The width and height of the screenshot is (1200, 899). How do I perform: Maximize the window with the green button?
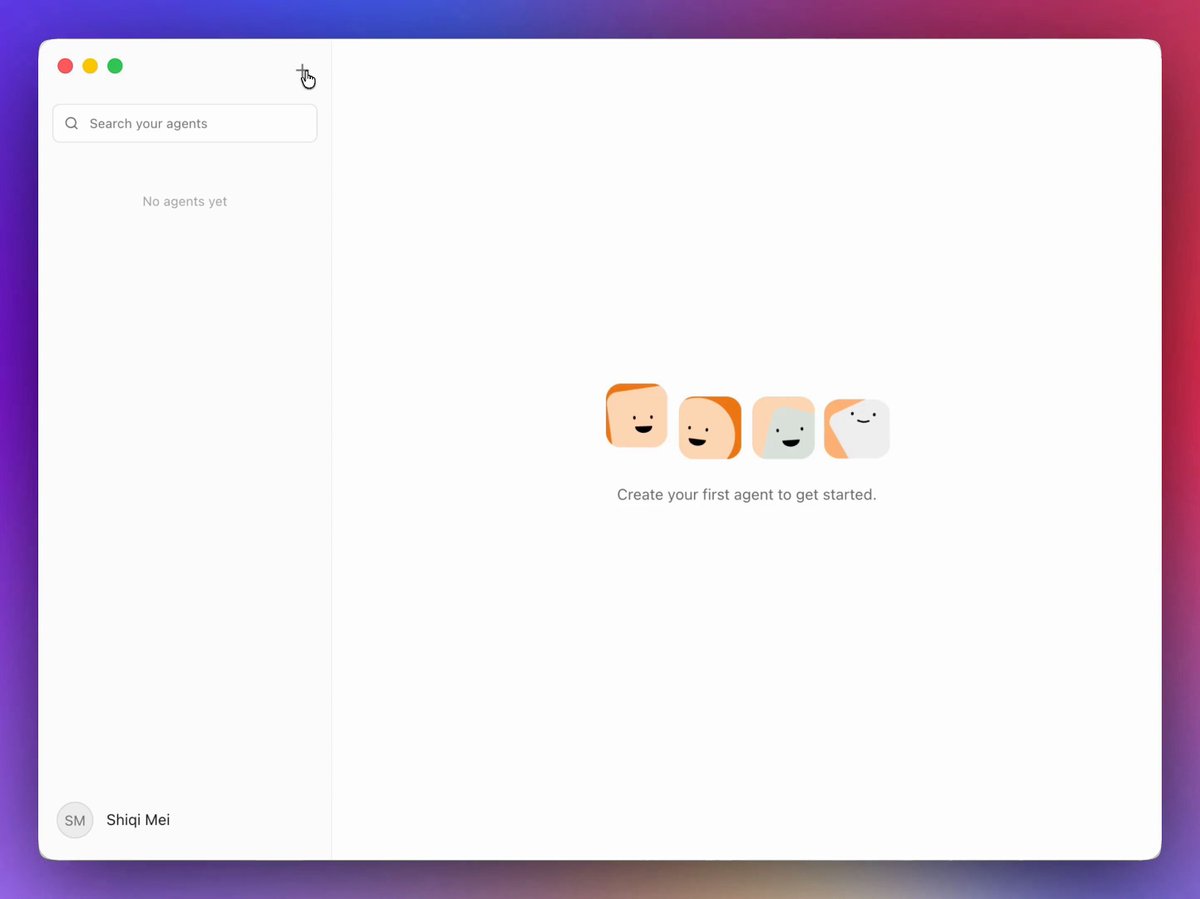[115, 66]
